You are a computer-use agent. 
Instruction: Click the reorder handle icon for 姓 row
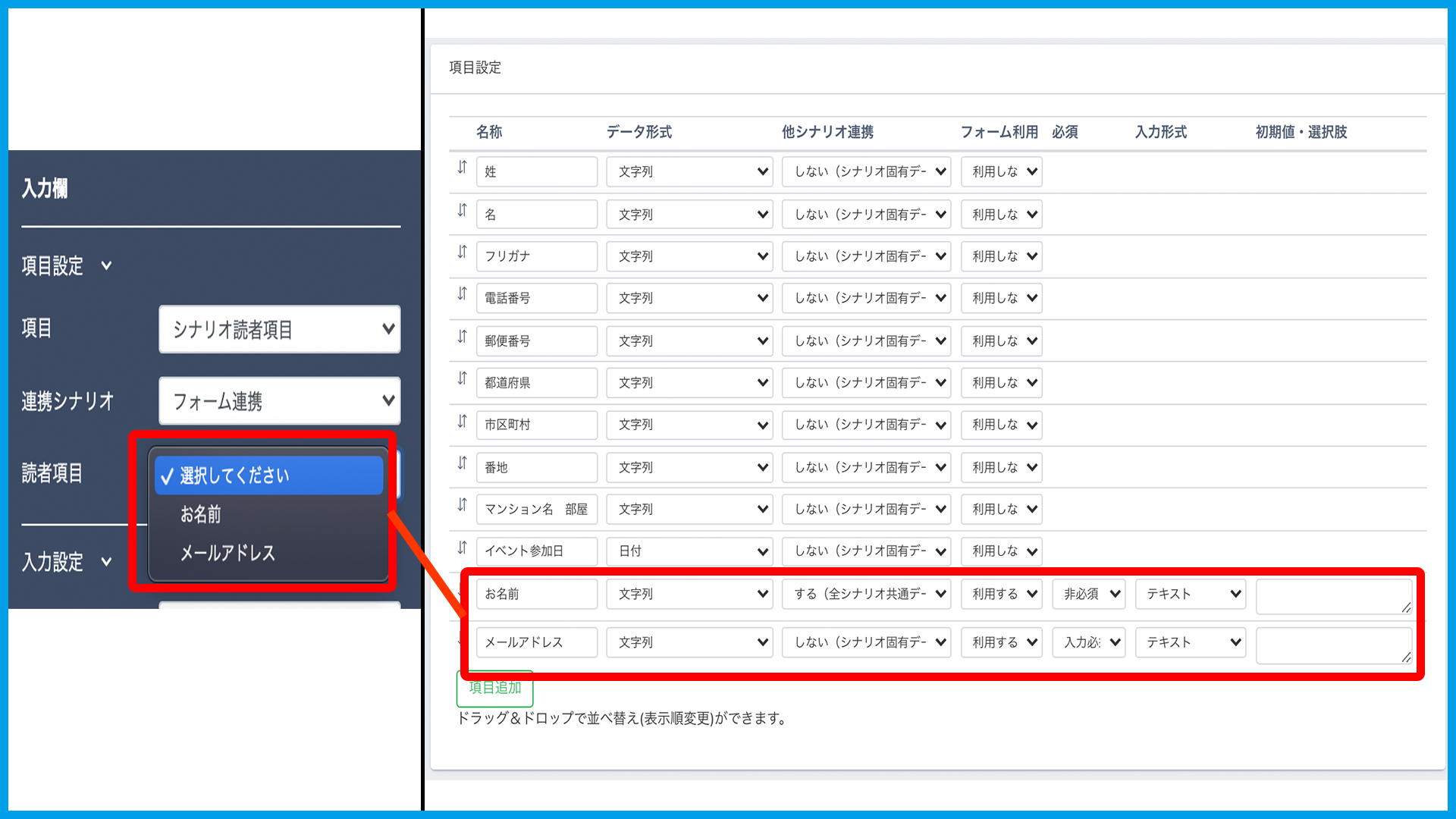pyautogui.click(x=462, y=168)
